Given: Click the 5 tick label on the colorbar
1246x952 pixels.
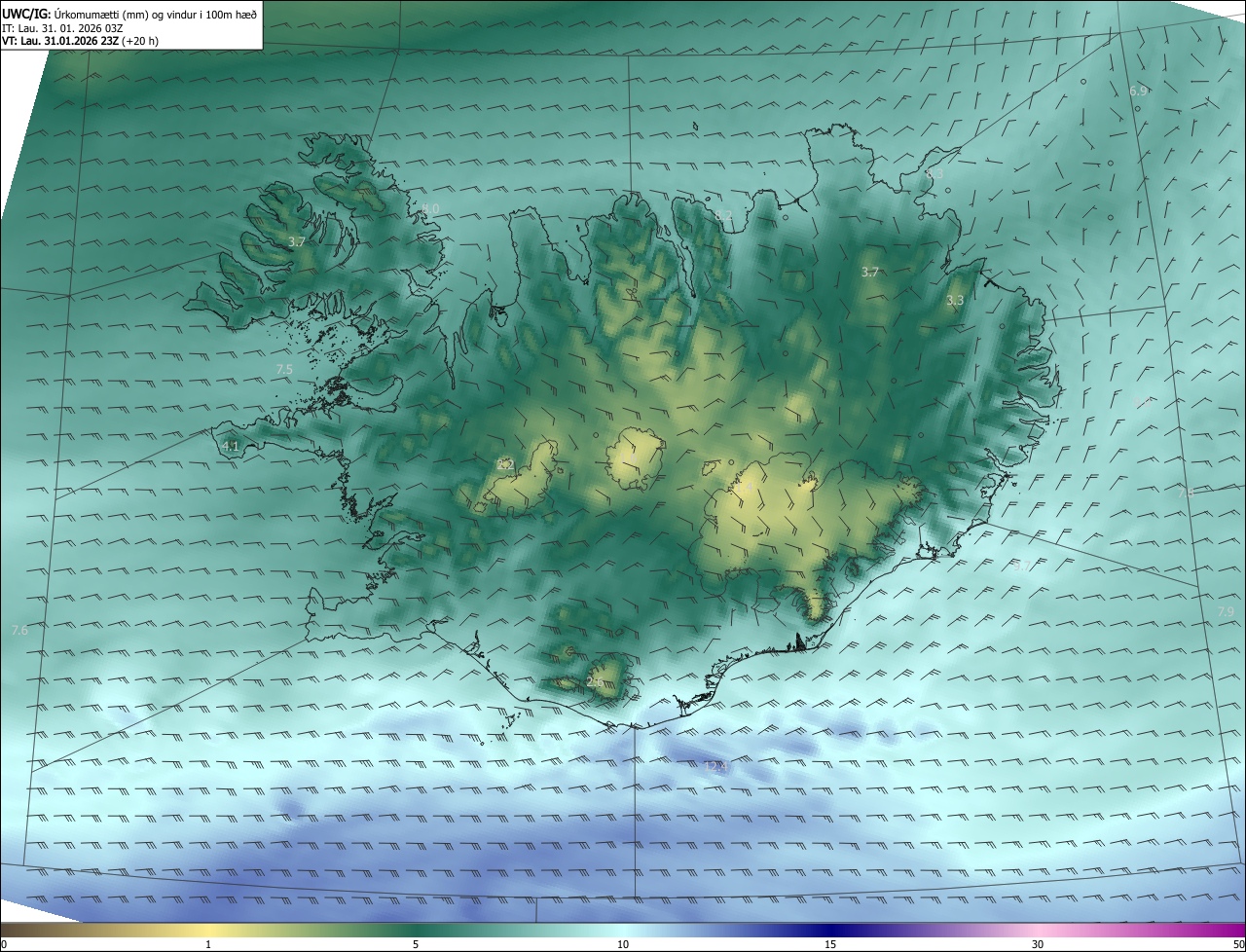Looking at the screenshot, I should click(x=416, y=944).
